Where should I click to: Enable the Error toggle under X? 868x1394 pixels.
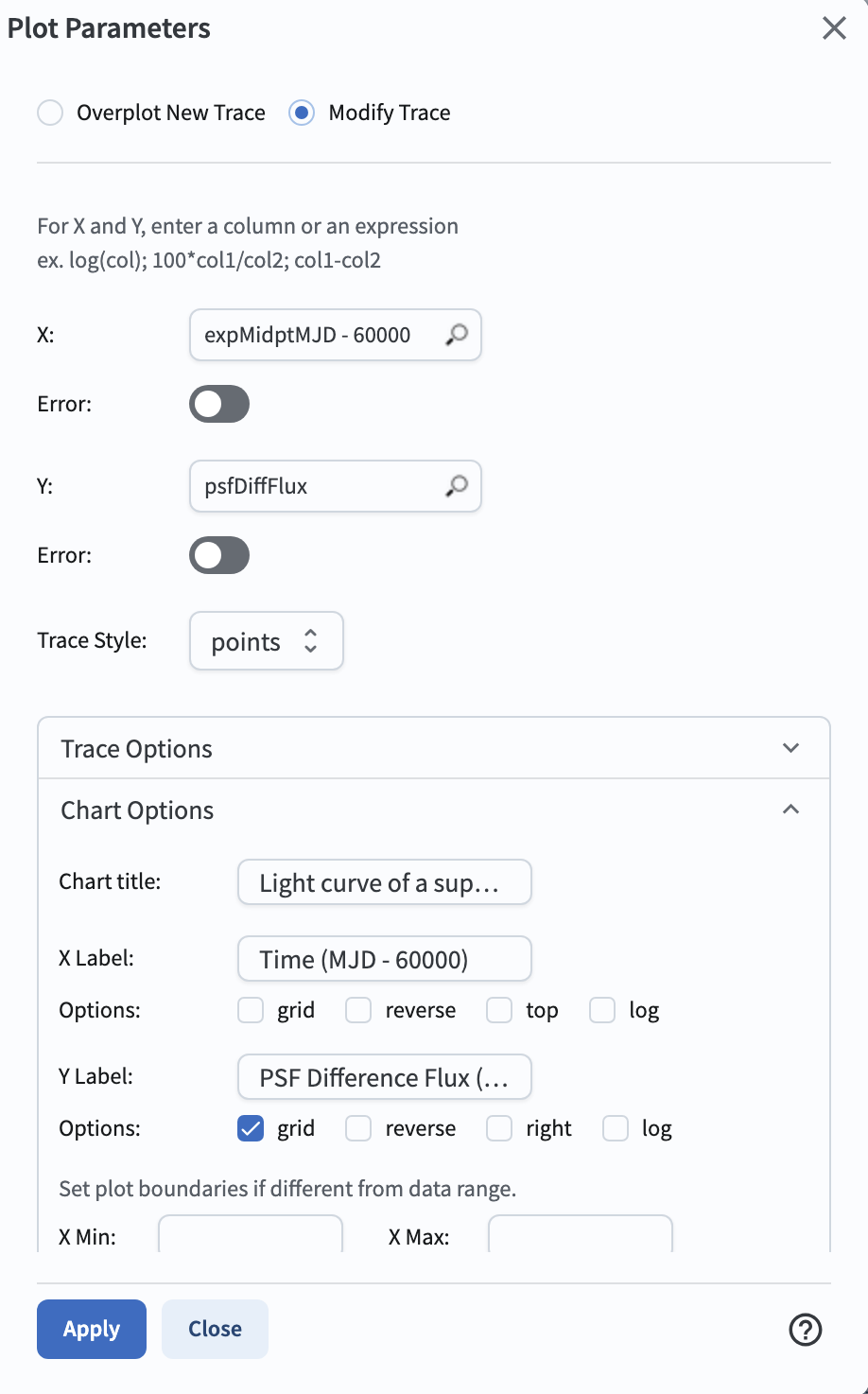click(219, 404)
